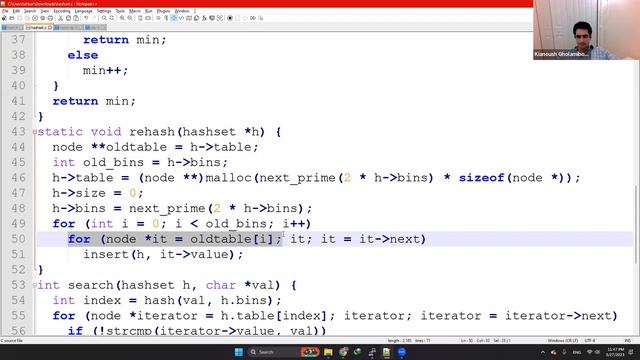The image size is (640, 360).
Task: Click the presenter webcam thumbnail
Action: 587,30
